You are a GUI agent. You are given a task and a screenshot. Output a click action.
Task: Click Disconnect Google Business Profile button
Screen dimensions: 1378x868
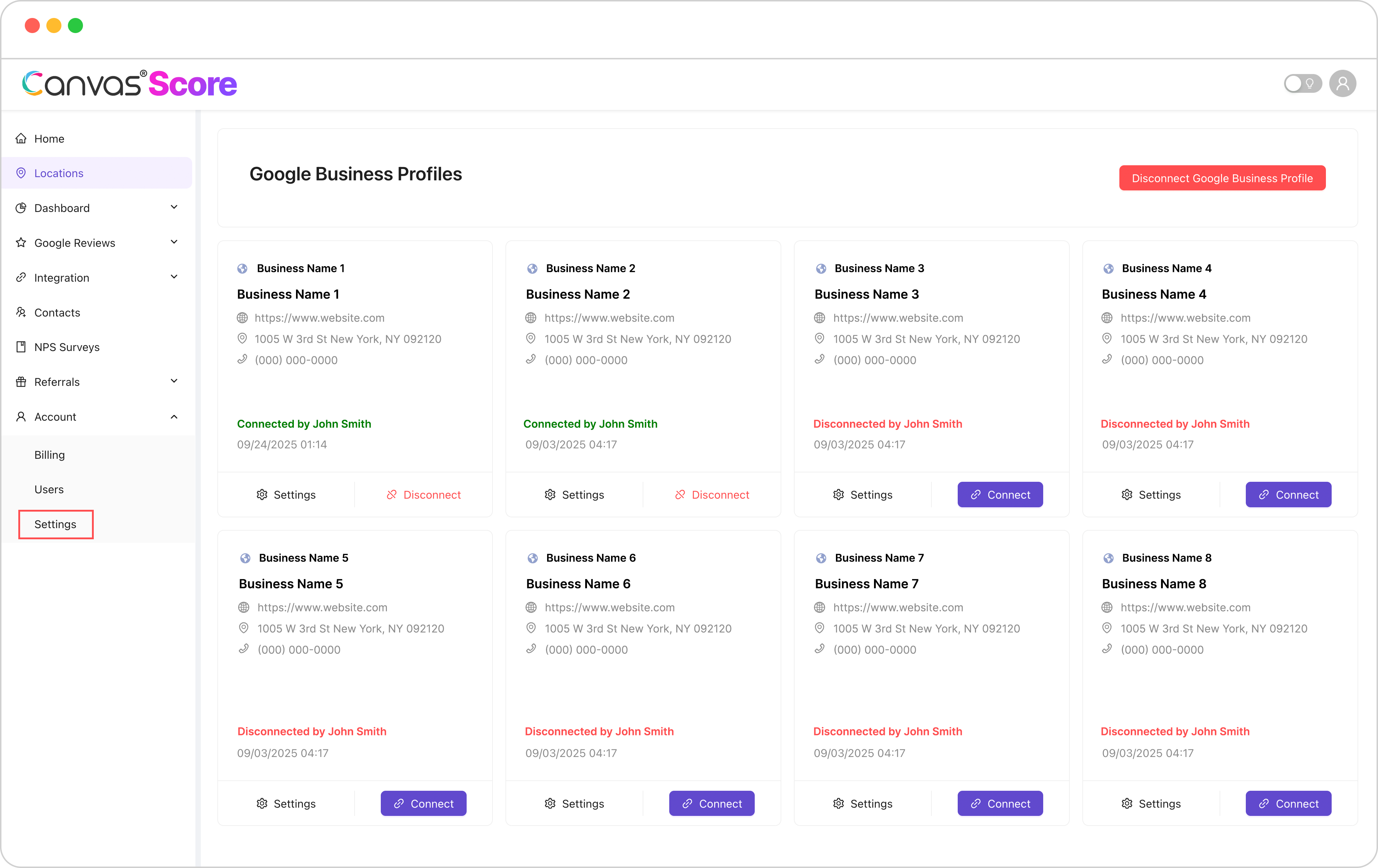pos(1222,178)
